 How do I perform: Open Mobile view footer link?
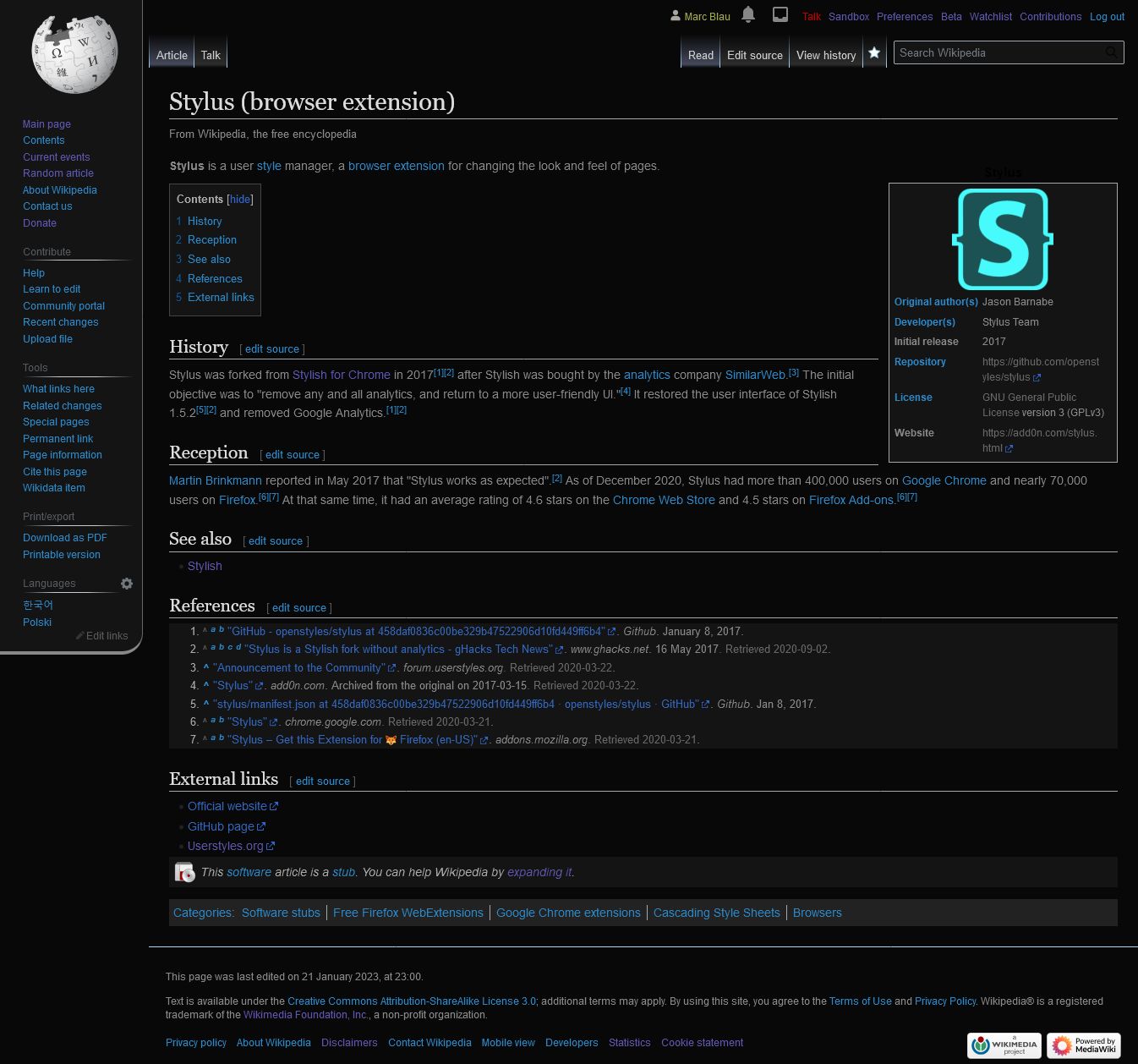coord(508,1043)
